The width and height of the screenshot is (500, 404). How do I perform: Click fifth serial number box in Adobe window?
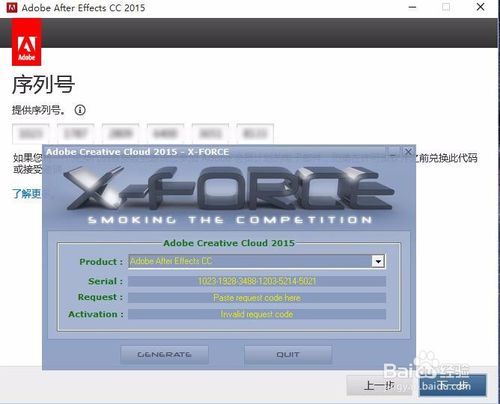pos(210,134)
